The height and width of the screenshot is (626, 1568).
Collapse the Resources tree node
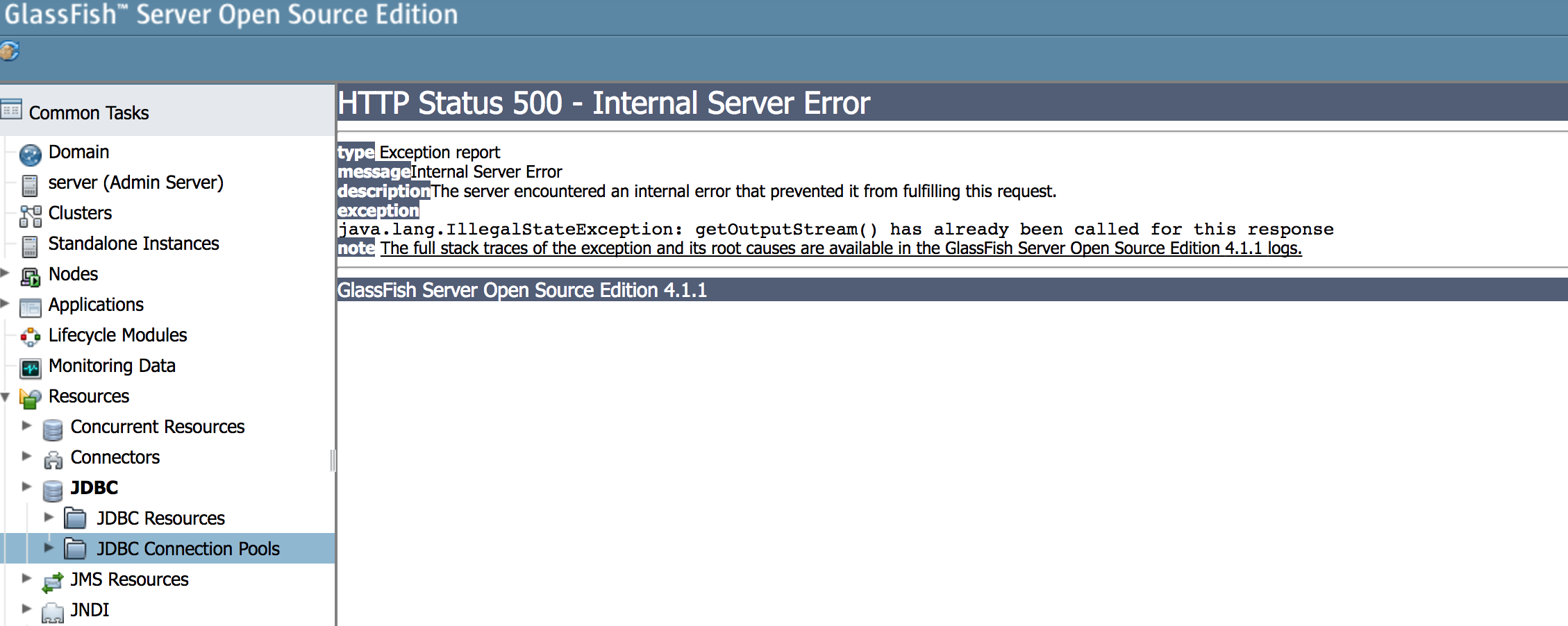pos(5,397)
